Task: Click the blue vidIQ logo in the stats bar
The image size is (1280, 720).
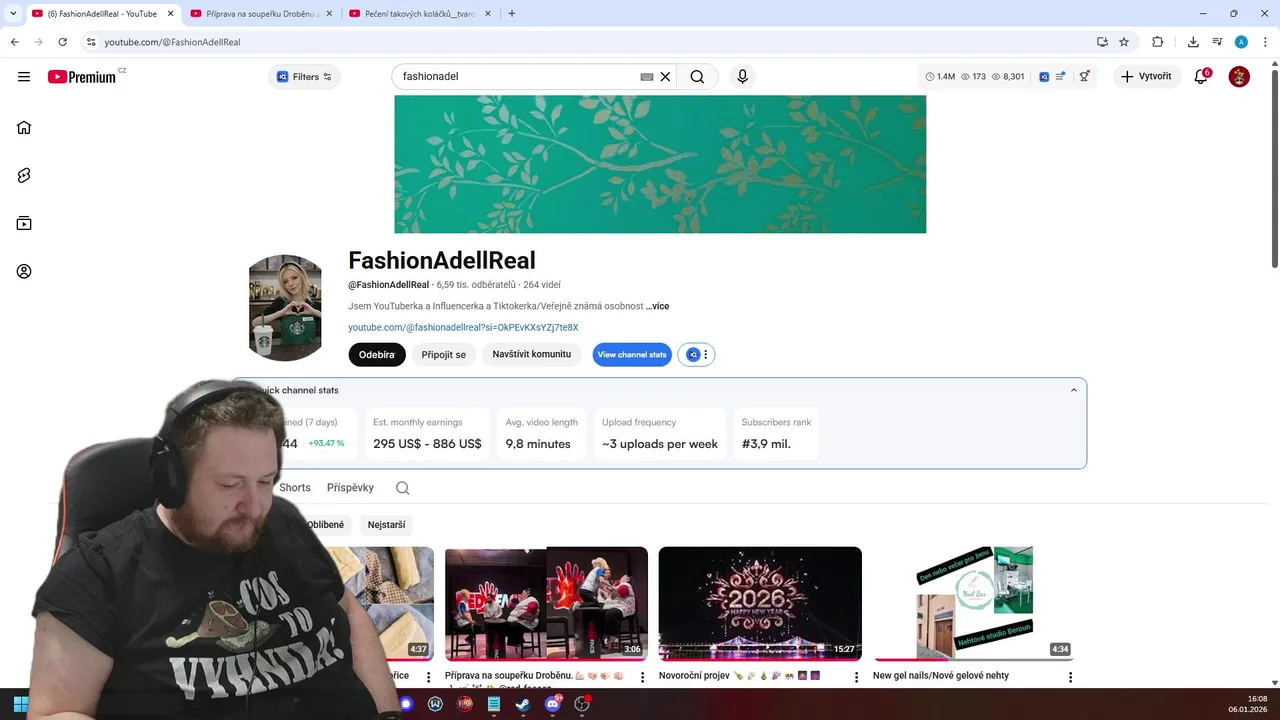Action: pyautogui.click(x=1044, y=77)
